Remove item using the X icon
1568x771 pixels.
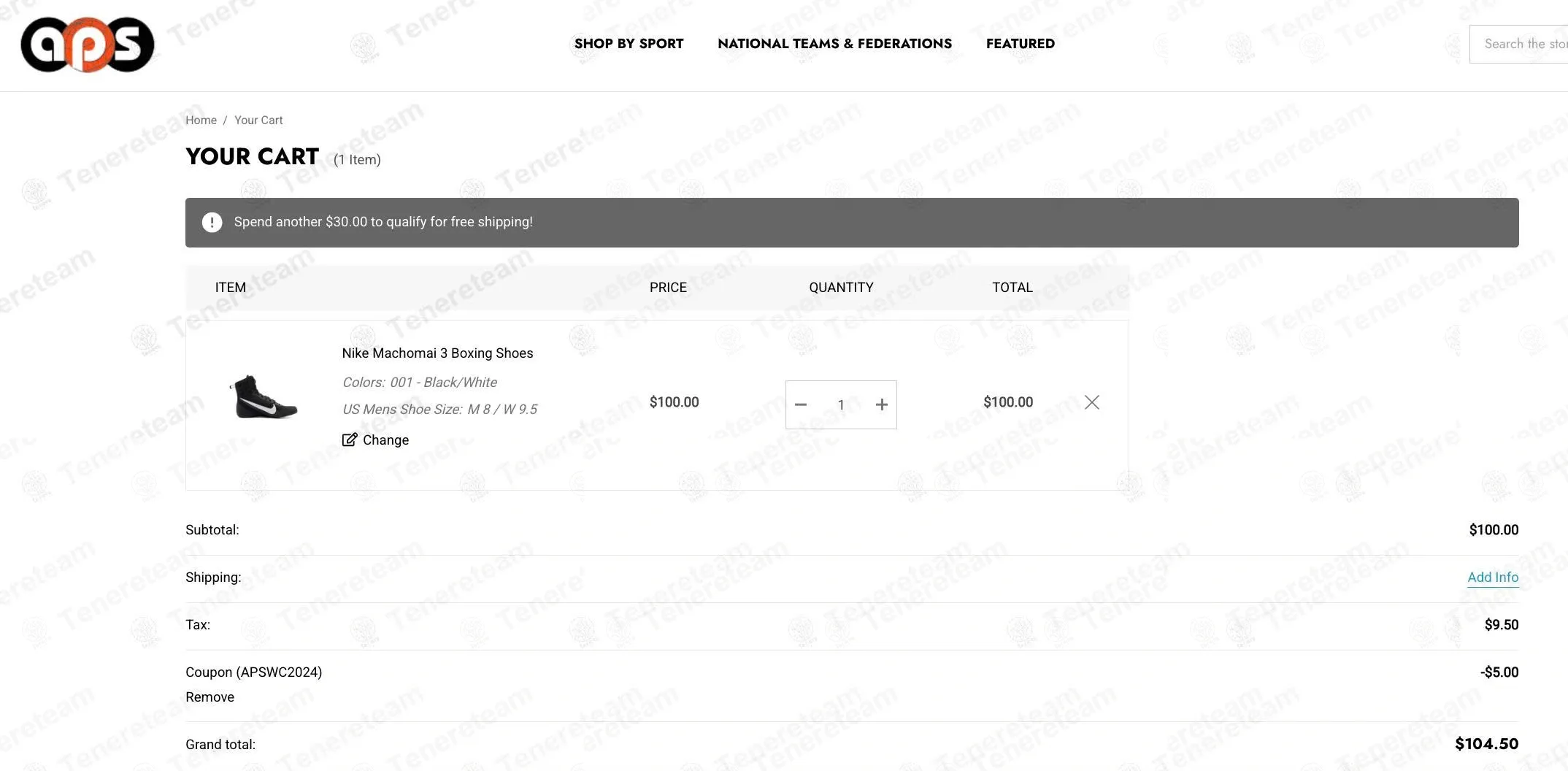click(x=1092, y=402)
